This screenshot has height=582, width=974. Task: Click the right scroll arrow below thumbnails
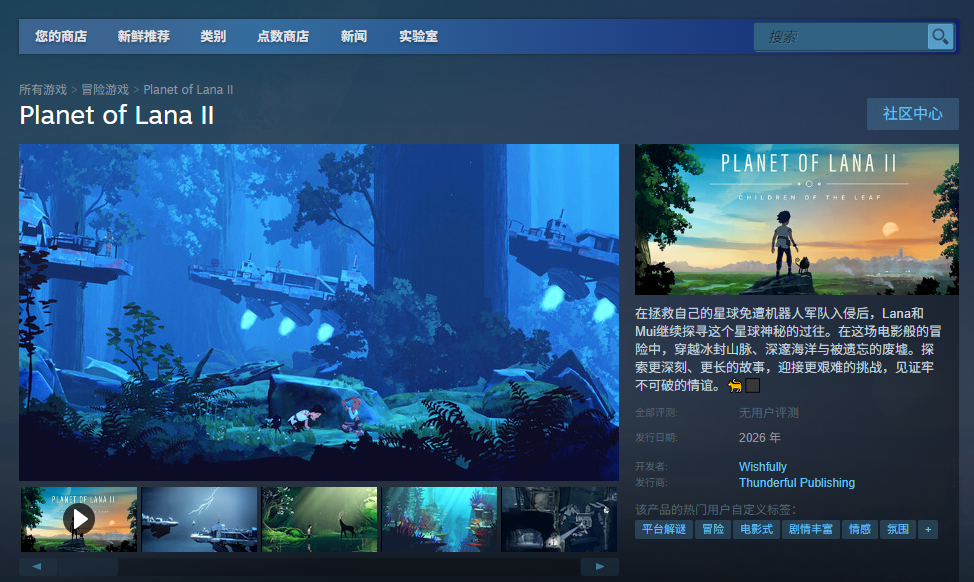click(x=599, y=566)
